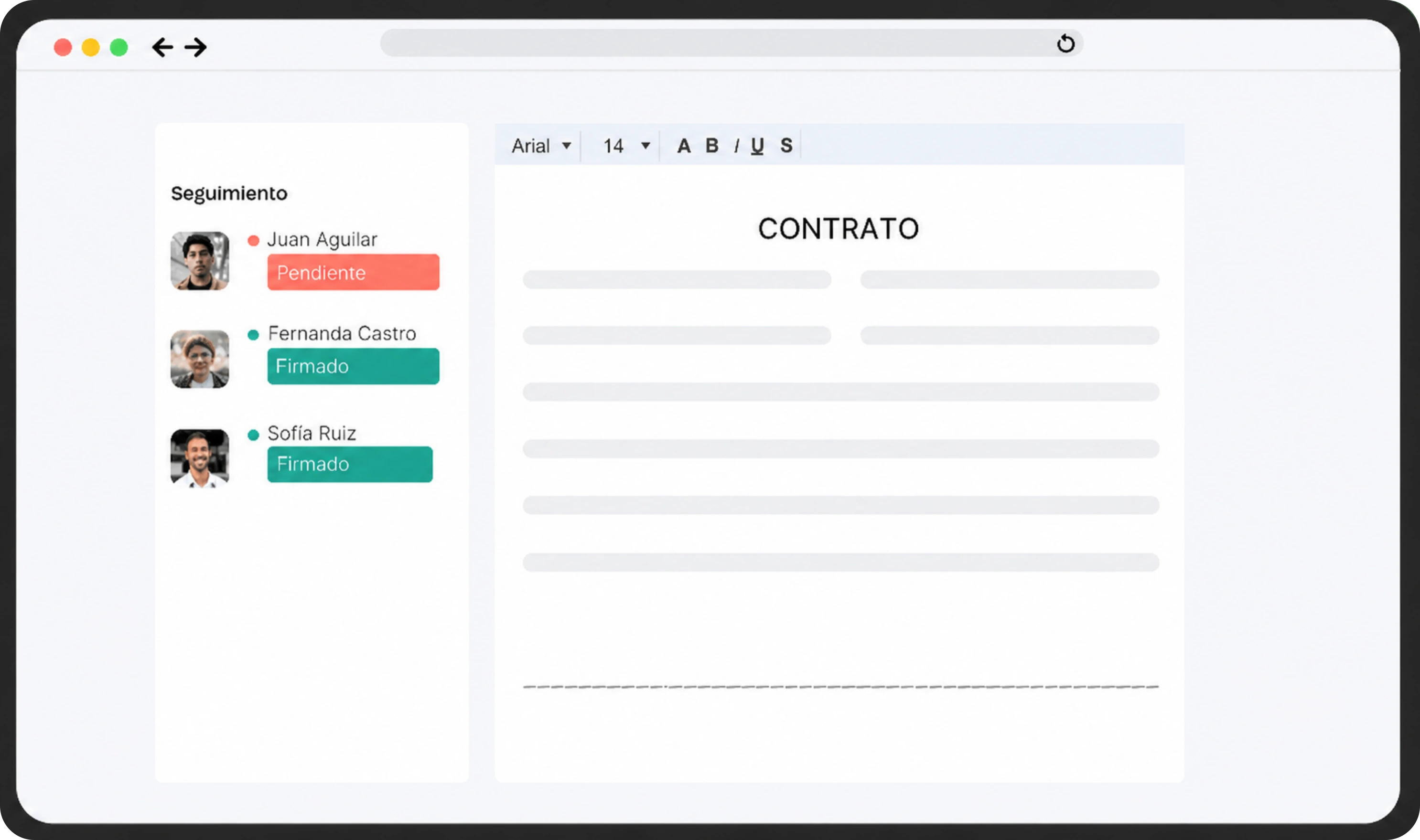Viewport: 1420px width, 840px height.
Task: Click the dashed signature line
Action: click(x=841, y=687)
